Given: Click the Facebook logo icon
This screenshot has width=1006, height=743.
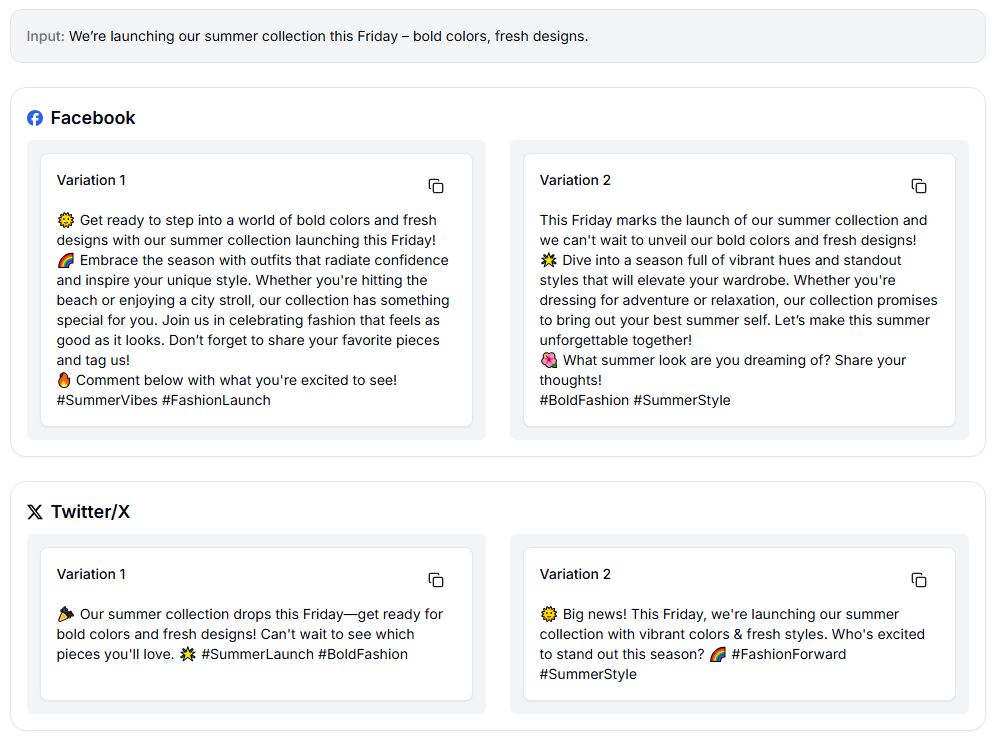Looking at the screenshot, I should pos(35,118).
